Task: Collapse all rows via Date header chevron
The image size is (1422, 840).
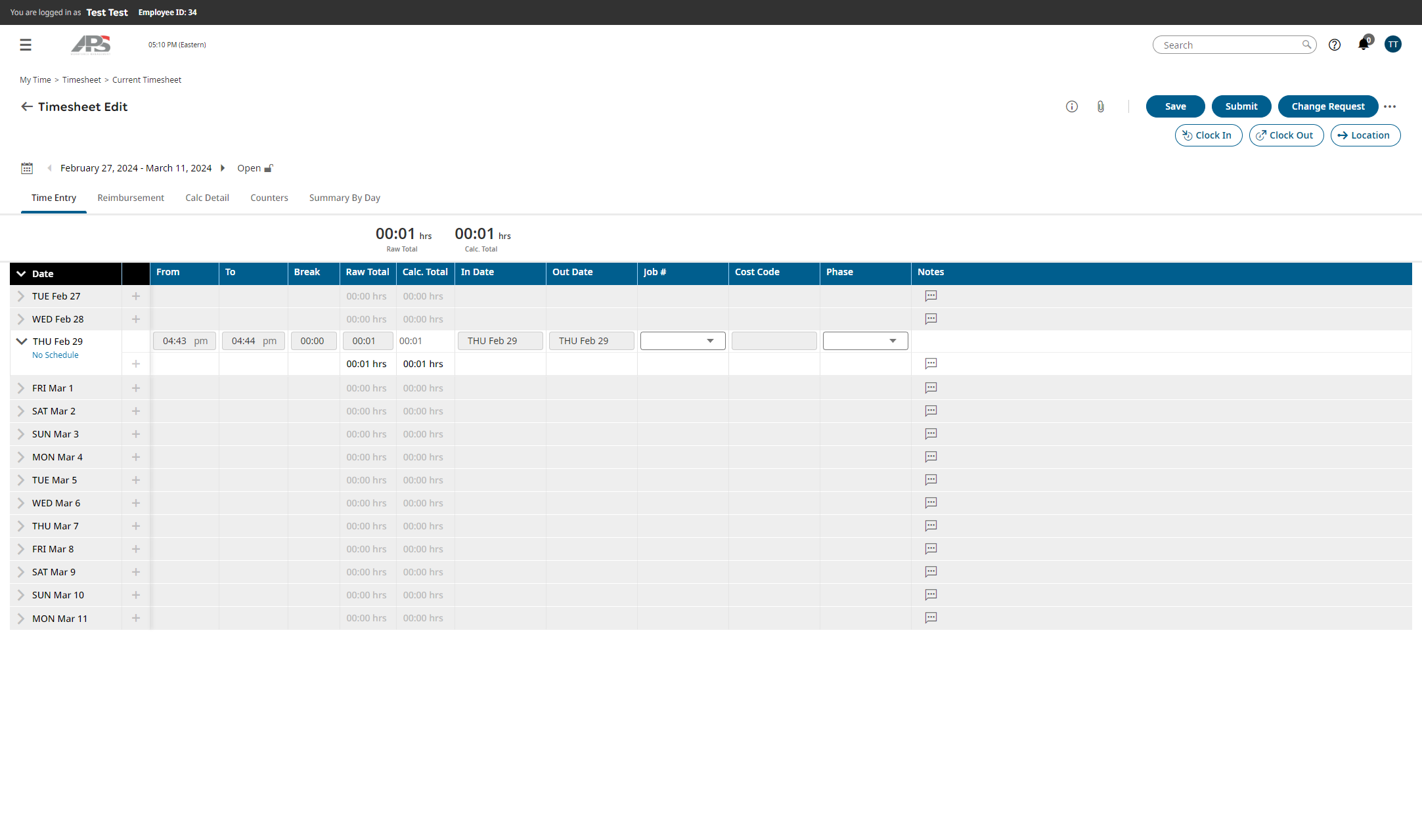Action: click(x=21, y=274)
